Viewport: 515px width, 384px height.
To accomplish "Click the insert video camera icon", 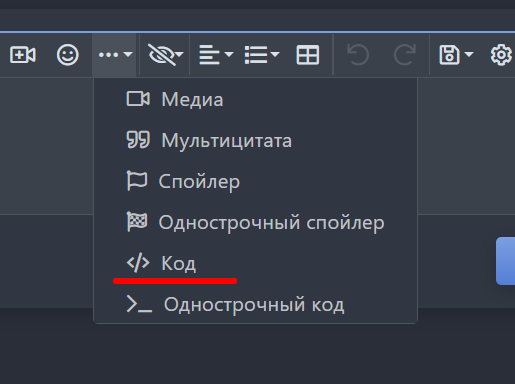I will pyautogui.click(x=23, y=55).
